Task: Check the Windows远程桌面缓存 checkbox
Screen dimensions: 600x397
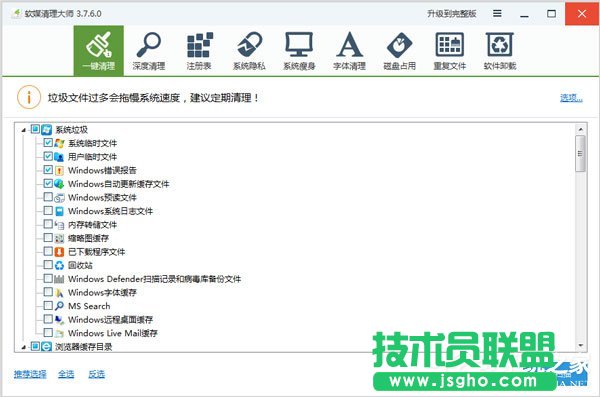Action: pyautogui.click(x=48, y=319)
